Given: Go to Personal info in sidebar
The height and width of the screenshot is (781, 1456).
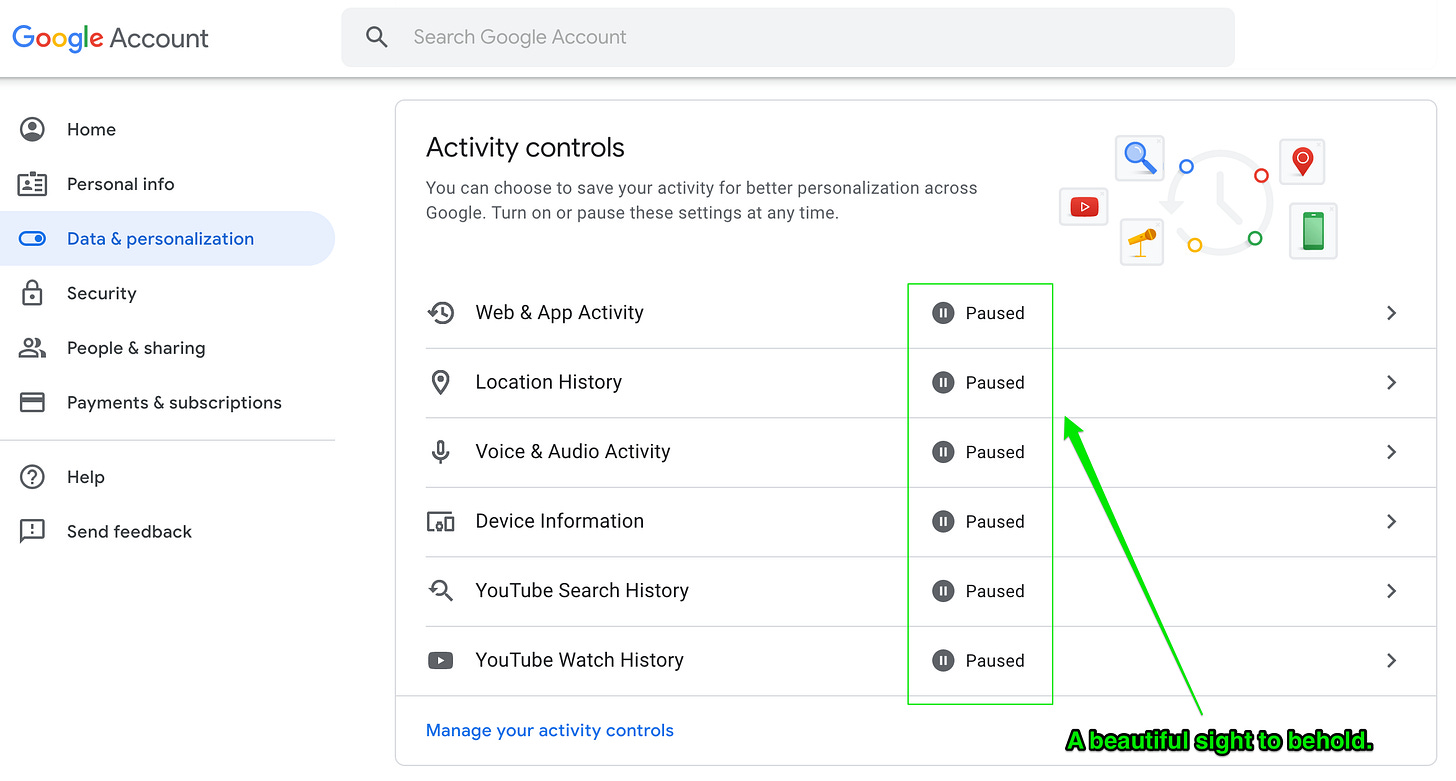Looking at the screenshot, I should [x=120, y=184].
